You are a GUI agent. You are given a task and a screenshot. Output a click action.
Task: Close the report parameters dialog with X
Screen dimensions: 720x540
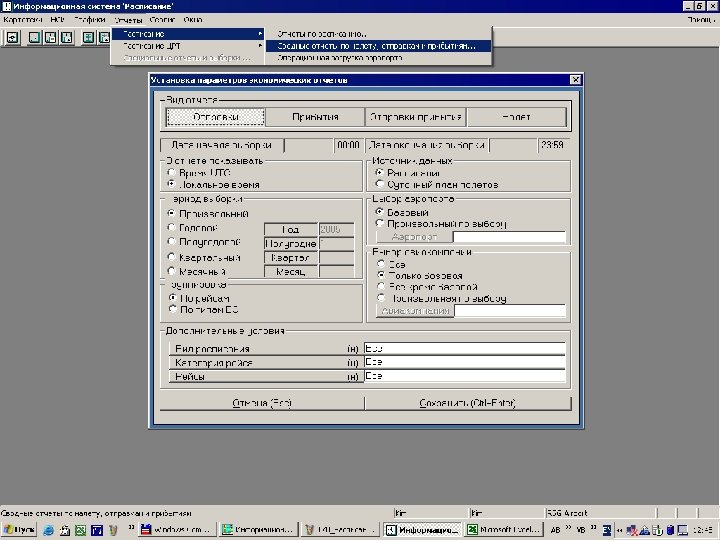point(575,80)
